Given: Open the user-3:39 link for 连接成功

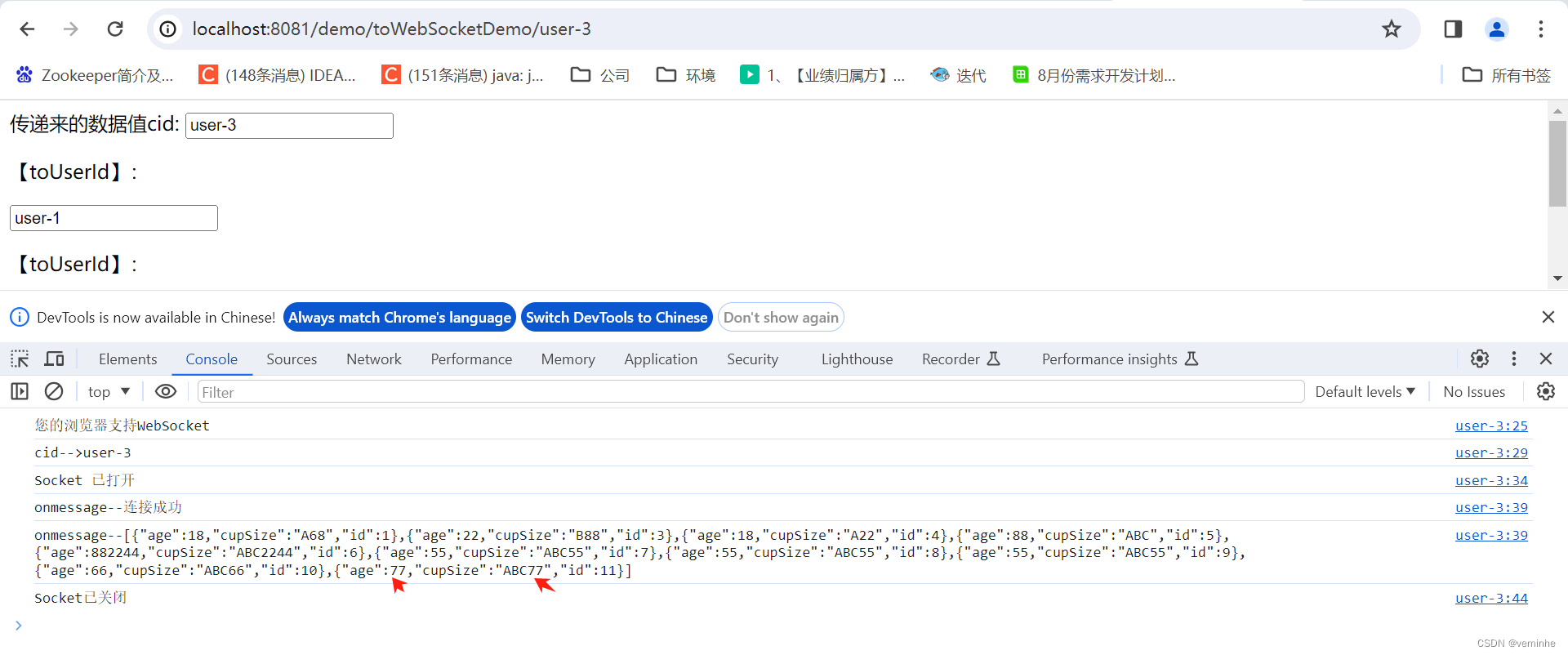Looking at the screenshot, I should pyautogui.click(x=1491, y=507).
